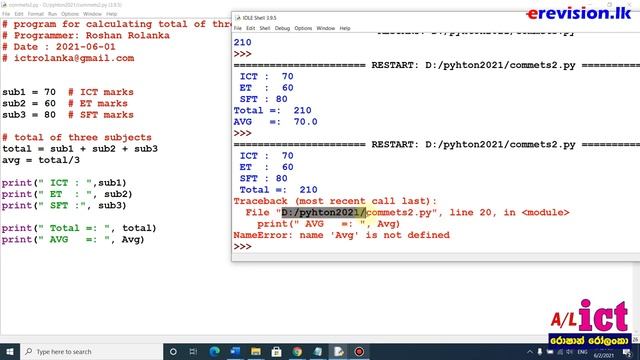Open Edit menu in the editor window
640x360 pixels.
click(19, 14)
